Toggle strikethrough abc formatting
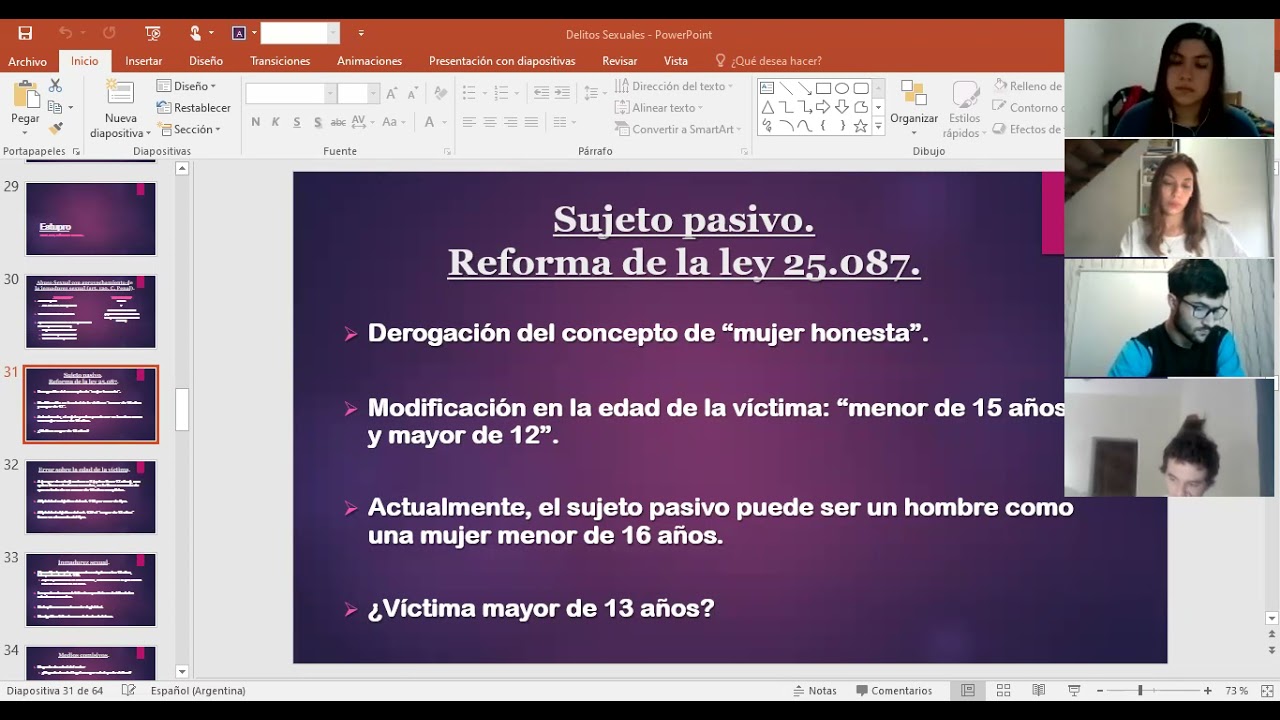 [x=338, y=122]
